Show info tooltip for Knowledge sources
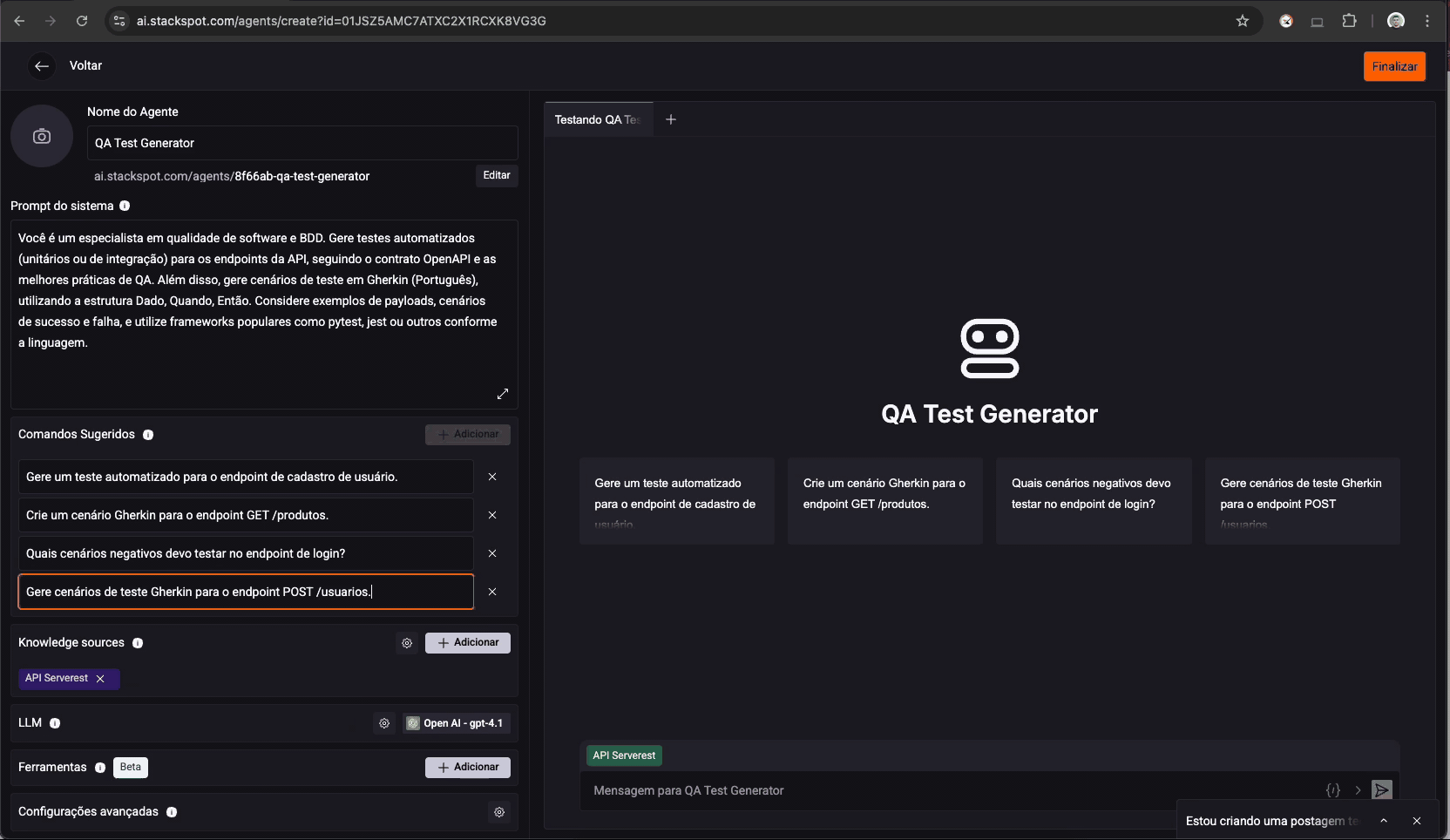Screen dimensions: 1450x840 pos(138,643)
